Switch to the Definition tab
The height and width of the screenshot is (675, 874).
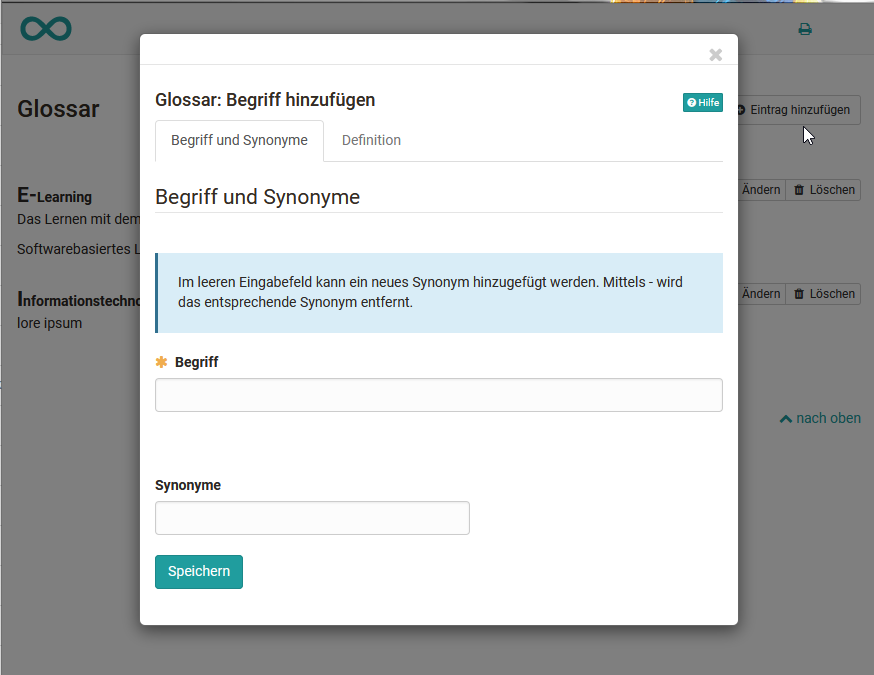coord(371,140)
